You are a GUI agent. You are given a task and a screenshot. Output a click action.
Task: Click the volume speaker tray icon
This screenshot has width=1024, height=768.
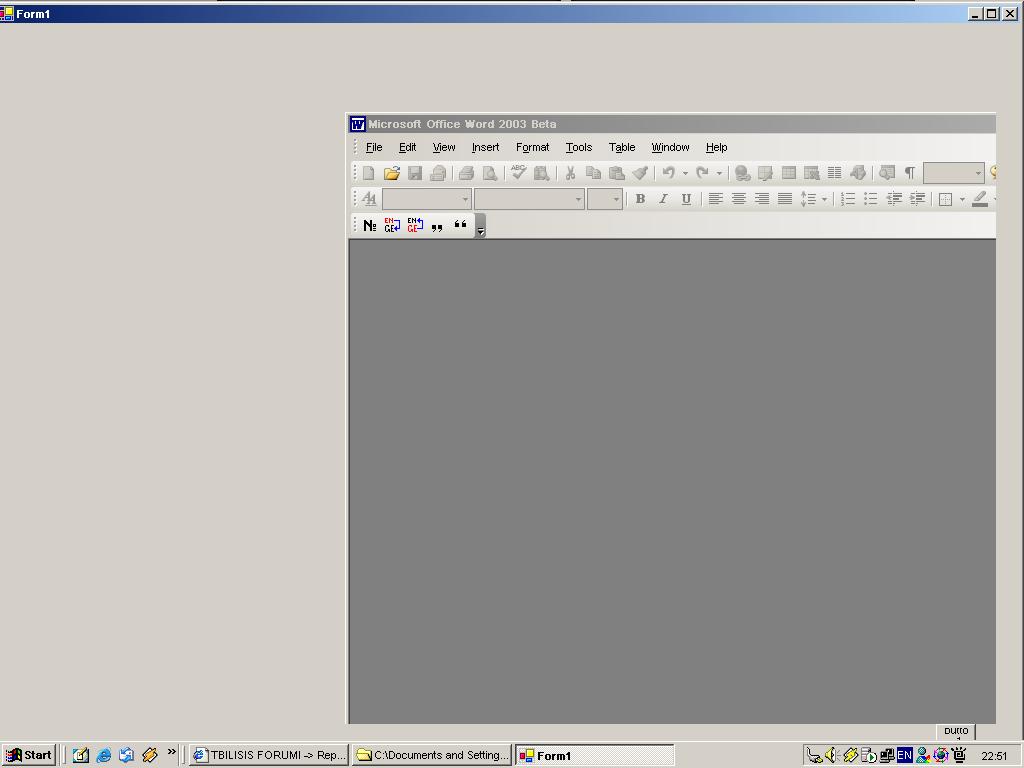pos(831,756)
